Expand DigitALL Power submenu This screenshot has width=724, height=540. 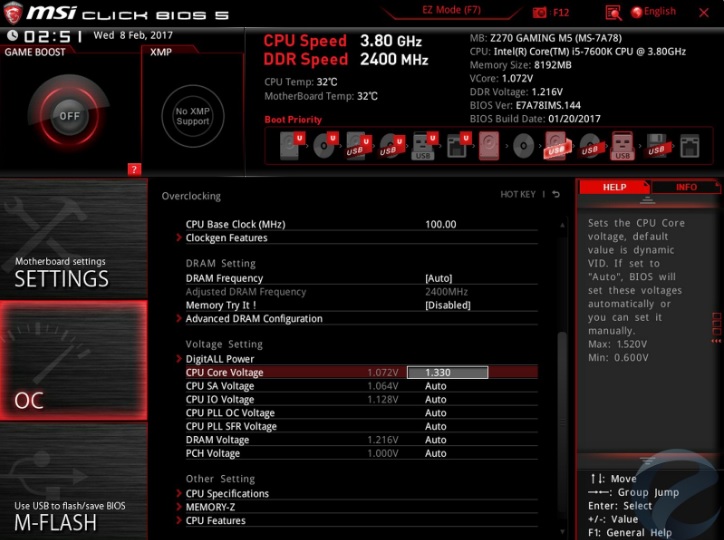220,359
